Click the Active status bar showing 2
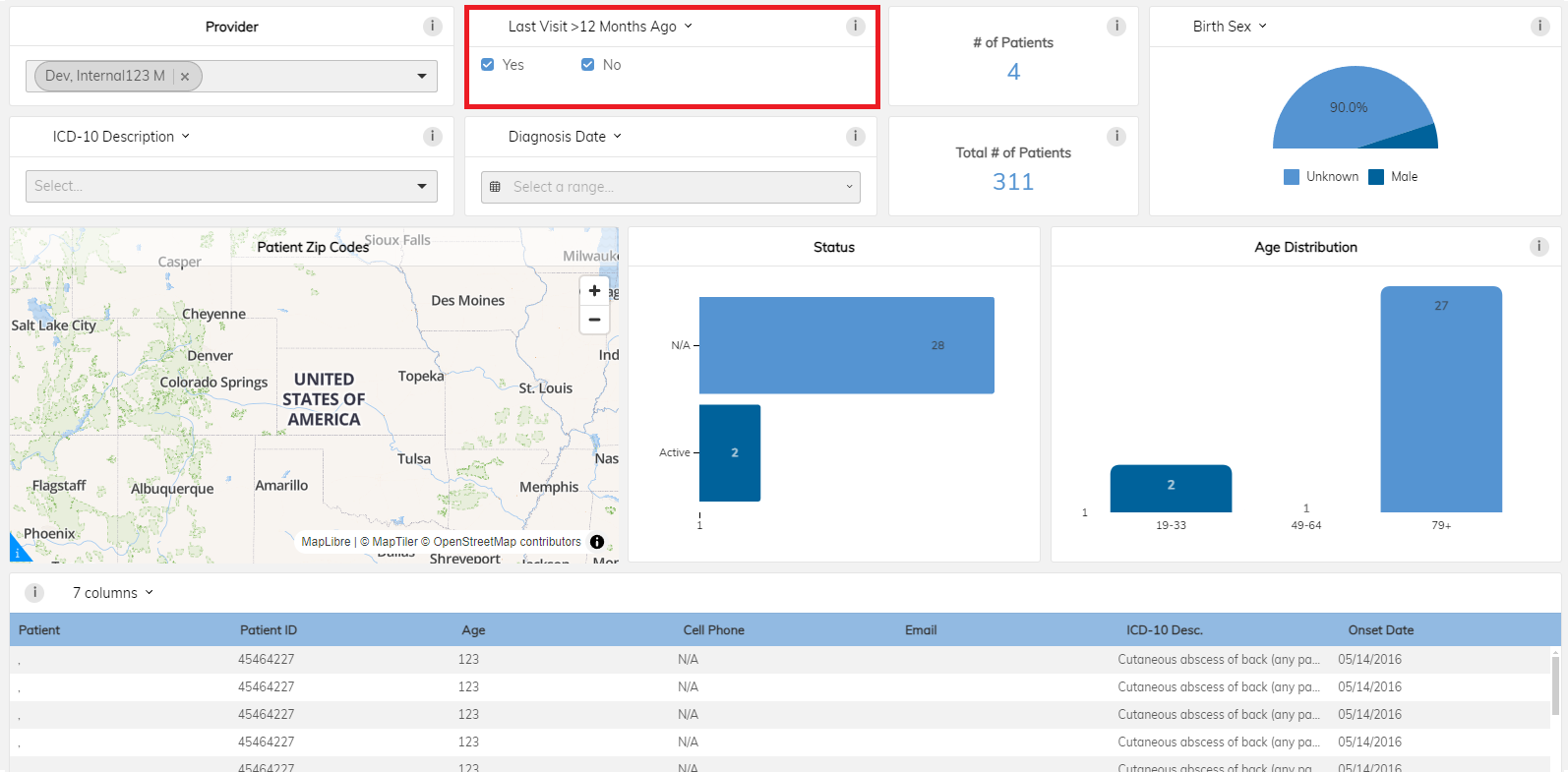This screenshot has width=1568, height=772. [730, 452]
